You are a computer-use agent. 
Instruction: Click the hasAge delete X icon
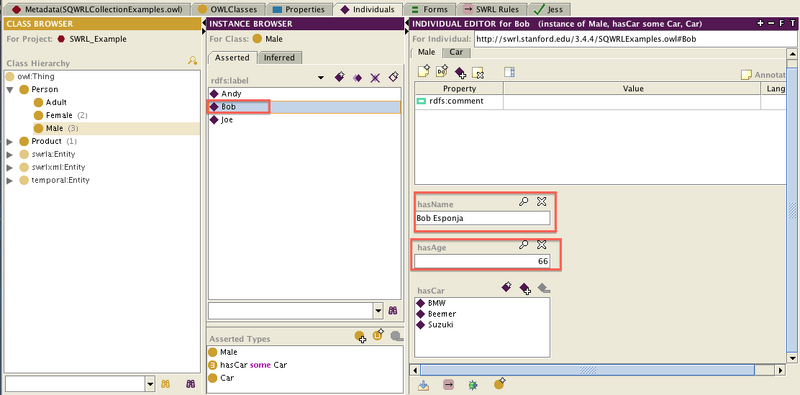click(542, 245)
